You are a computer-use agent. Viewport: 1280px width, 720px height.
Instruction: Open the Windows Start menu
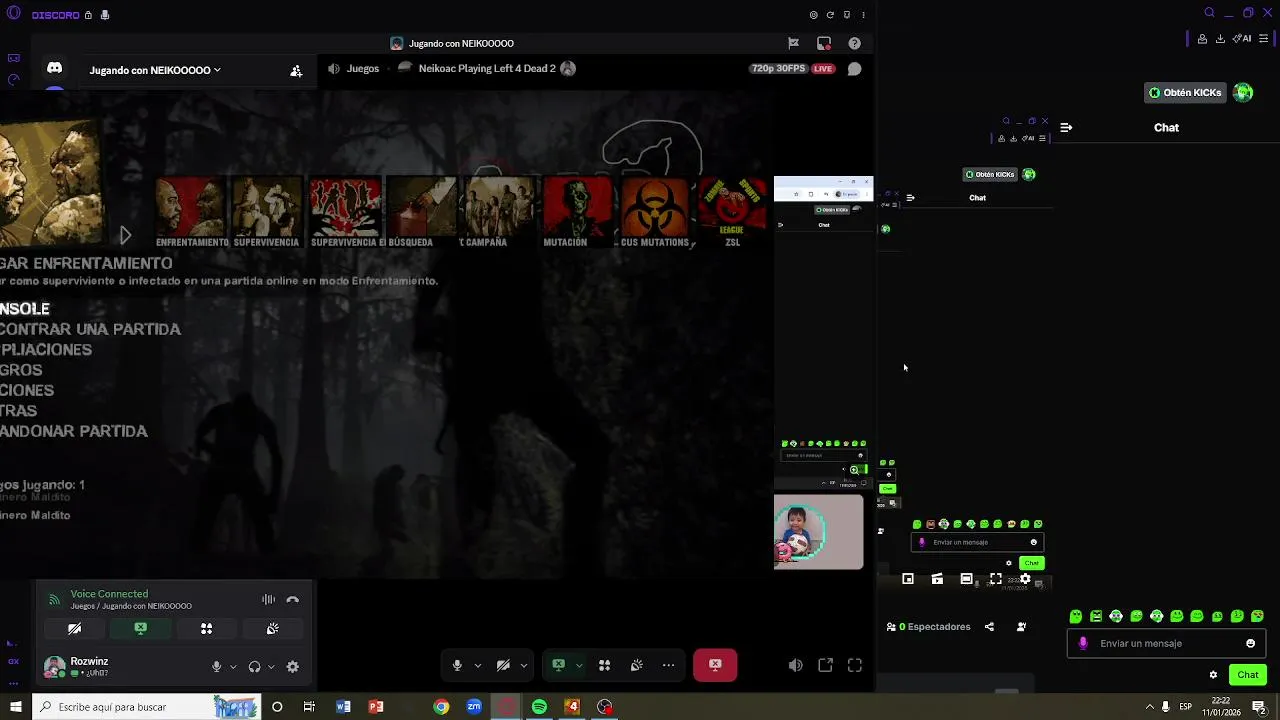point(15,707)
